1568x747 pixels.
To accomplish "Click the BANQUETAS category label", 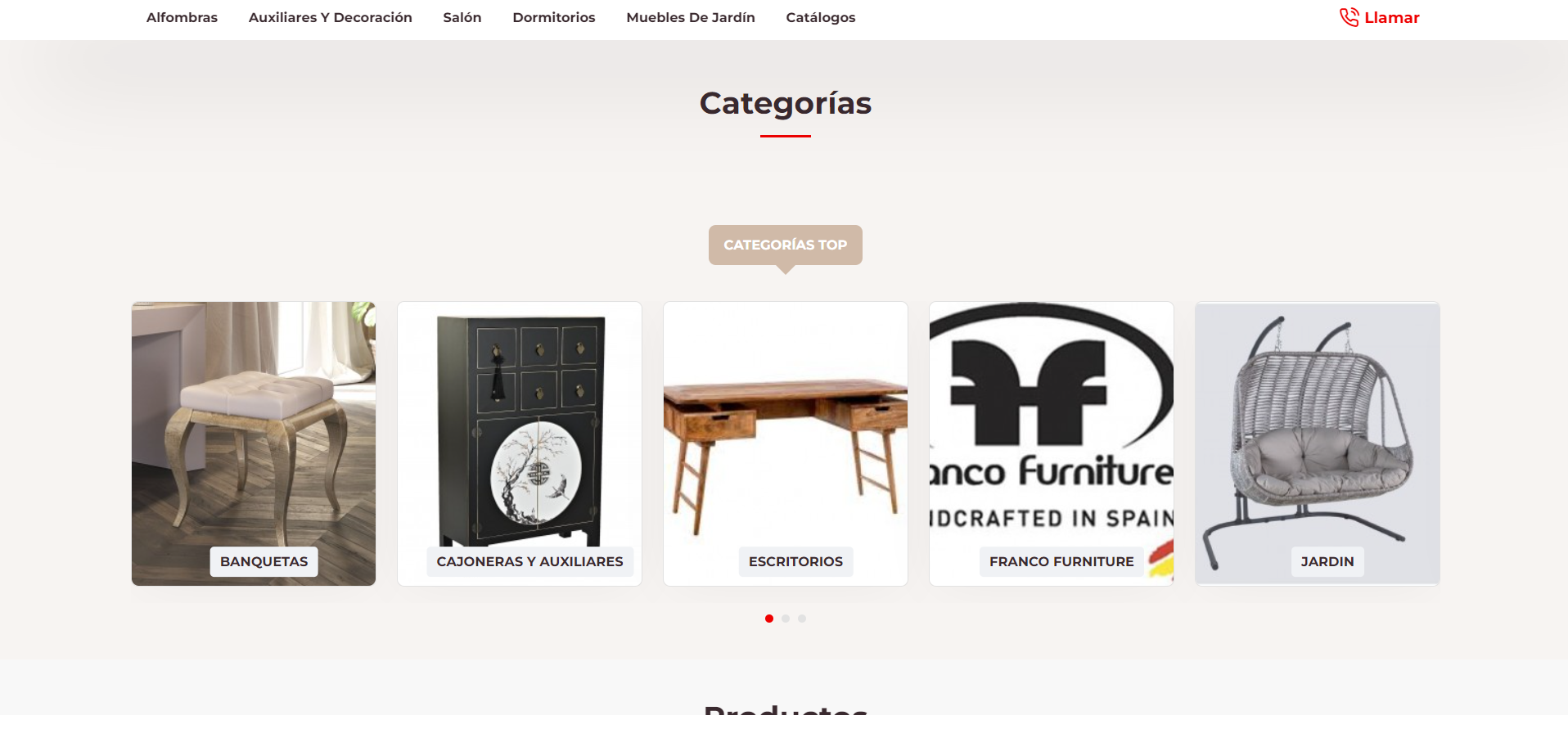I will pyautogui.click(x=264, y=561).
